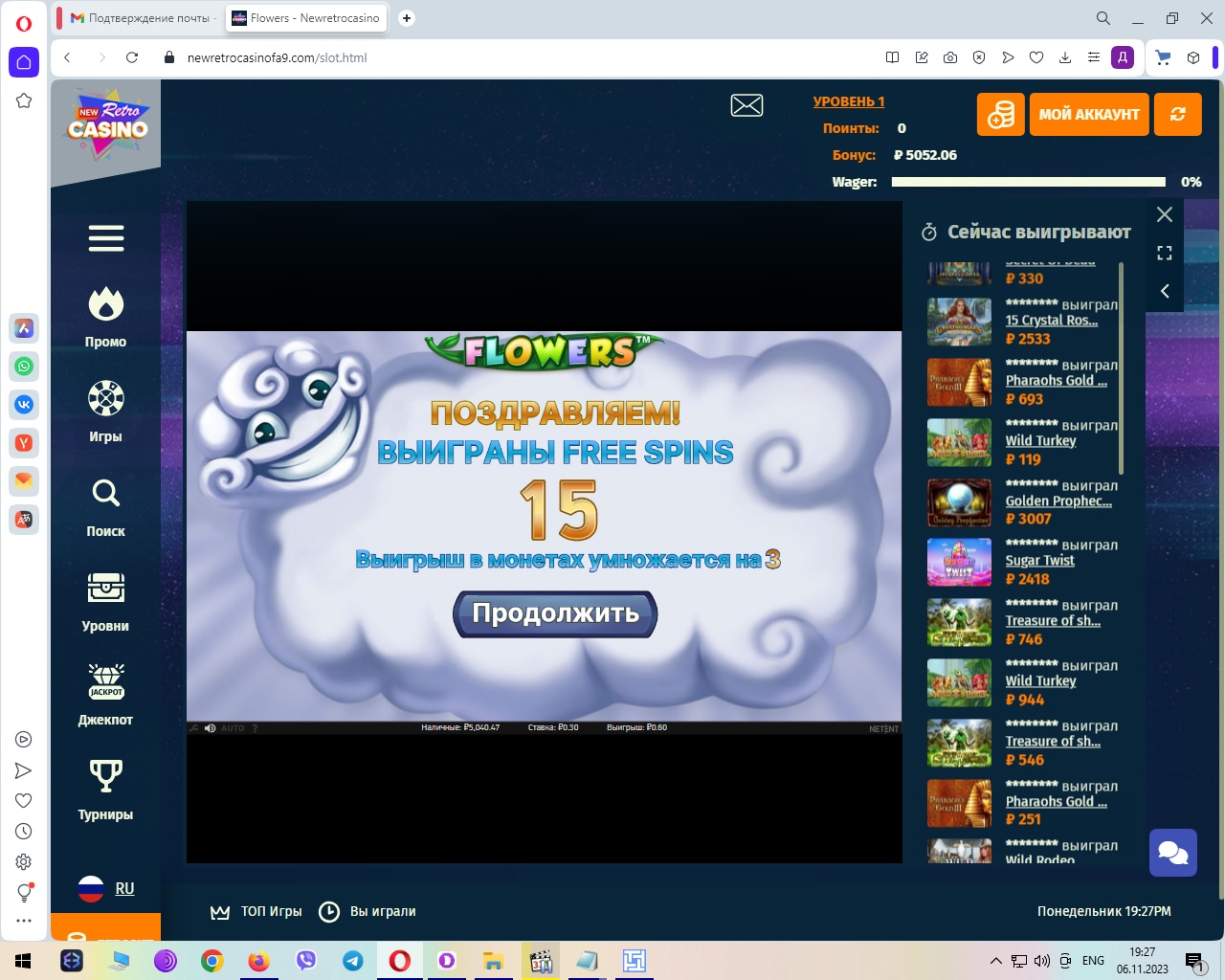Reload the page
This screenshot has height=980, width=1225.
point(132,57)
